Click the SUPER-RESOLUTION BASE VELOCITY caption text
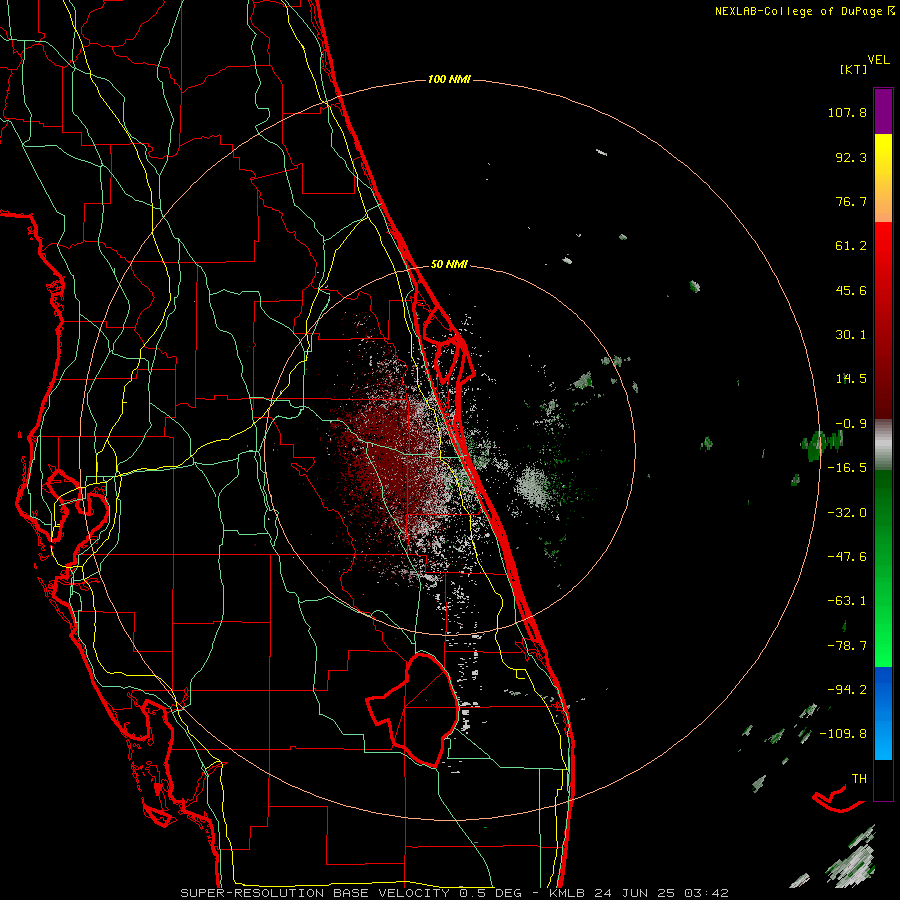 tap(315, 893)
